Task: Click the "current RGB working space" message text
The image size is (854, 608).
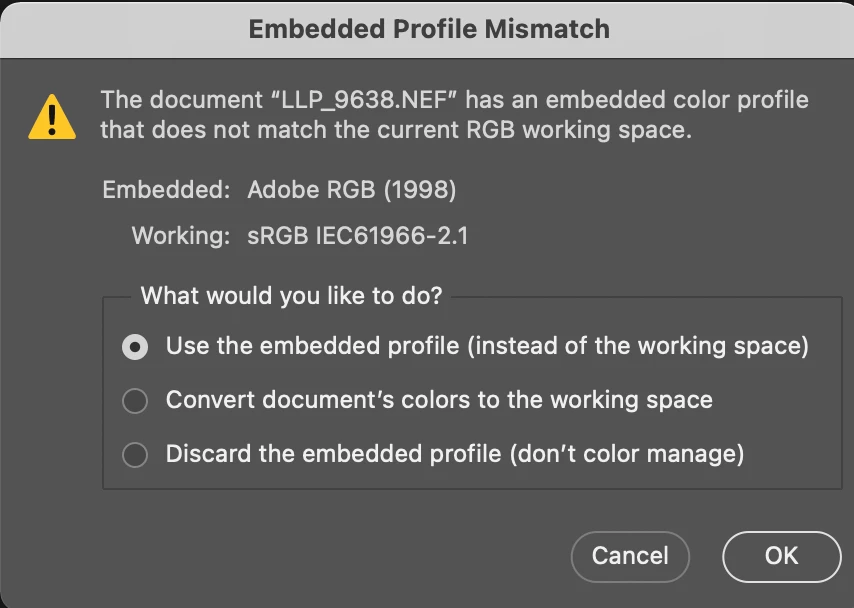Action: click(x=525, y=130)
